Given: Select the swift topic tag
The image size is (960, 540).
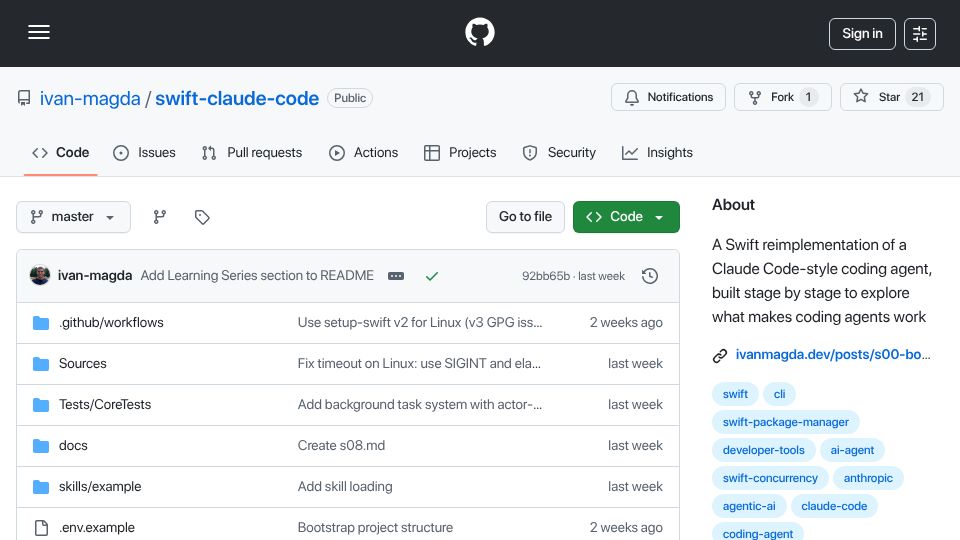Looking at the screenshot, I should [x=735, y=394].
